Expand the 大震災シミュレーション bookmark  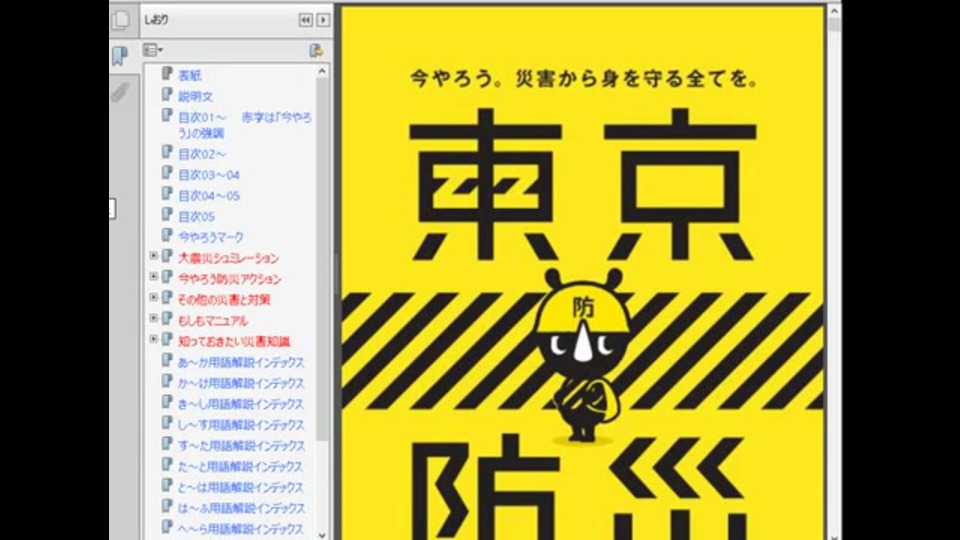(x=154, y=255)
